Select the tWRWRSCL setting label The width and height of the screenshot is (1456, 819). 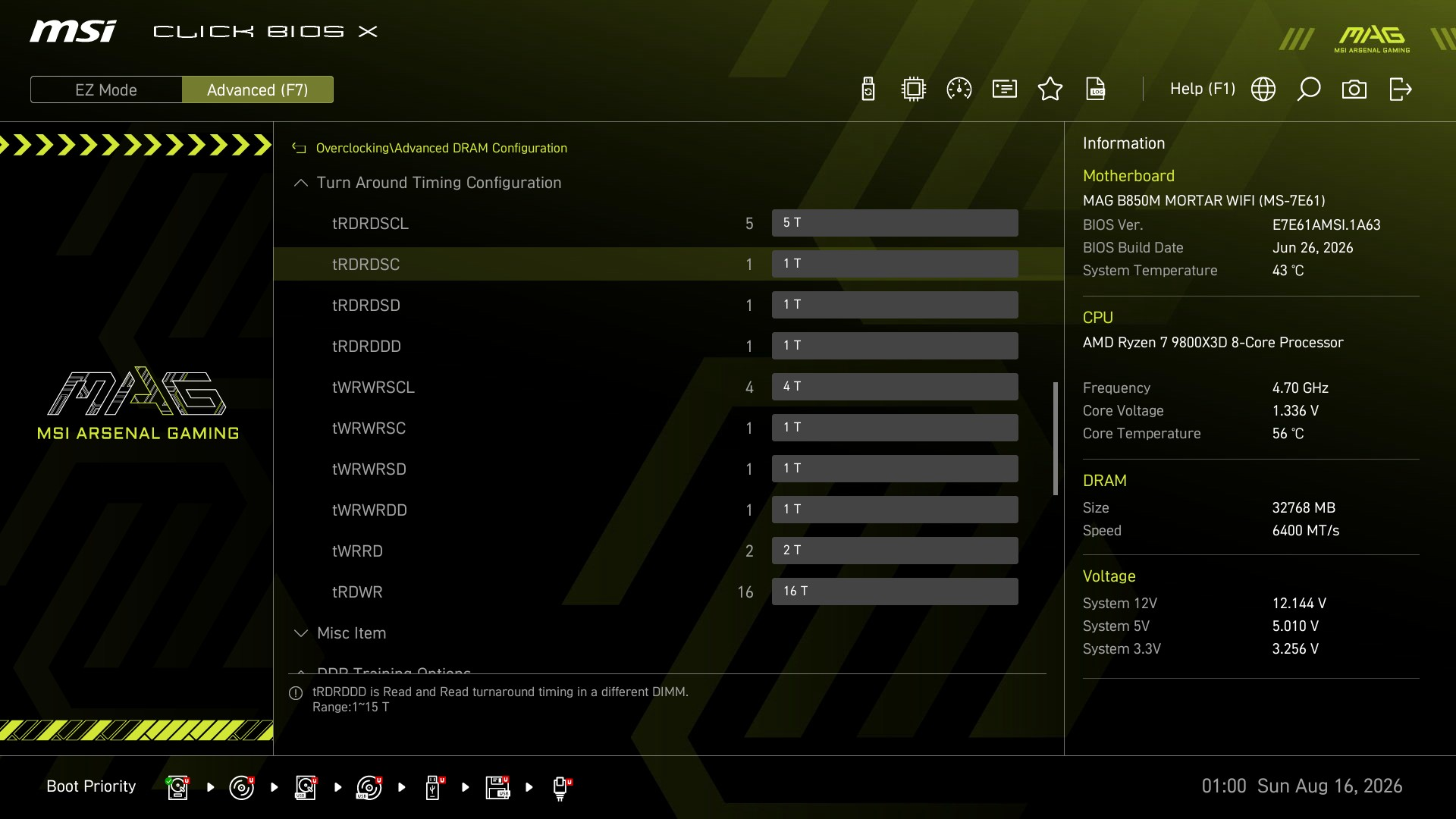point(373,388)
